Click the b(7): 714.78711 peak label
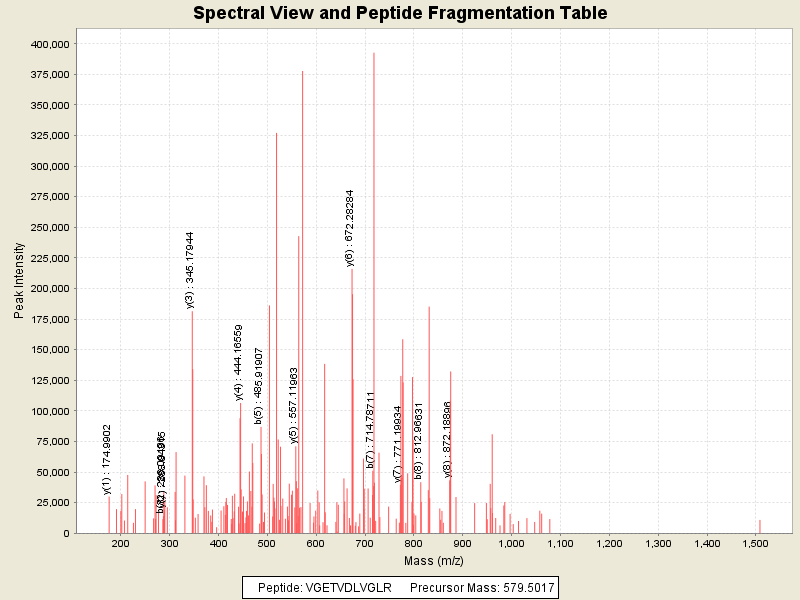 coord(370,430)
